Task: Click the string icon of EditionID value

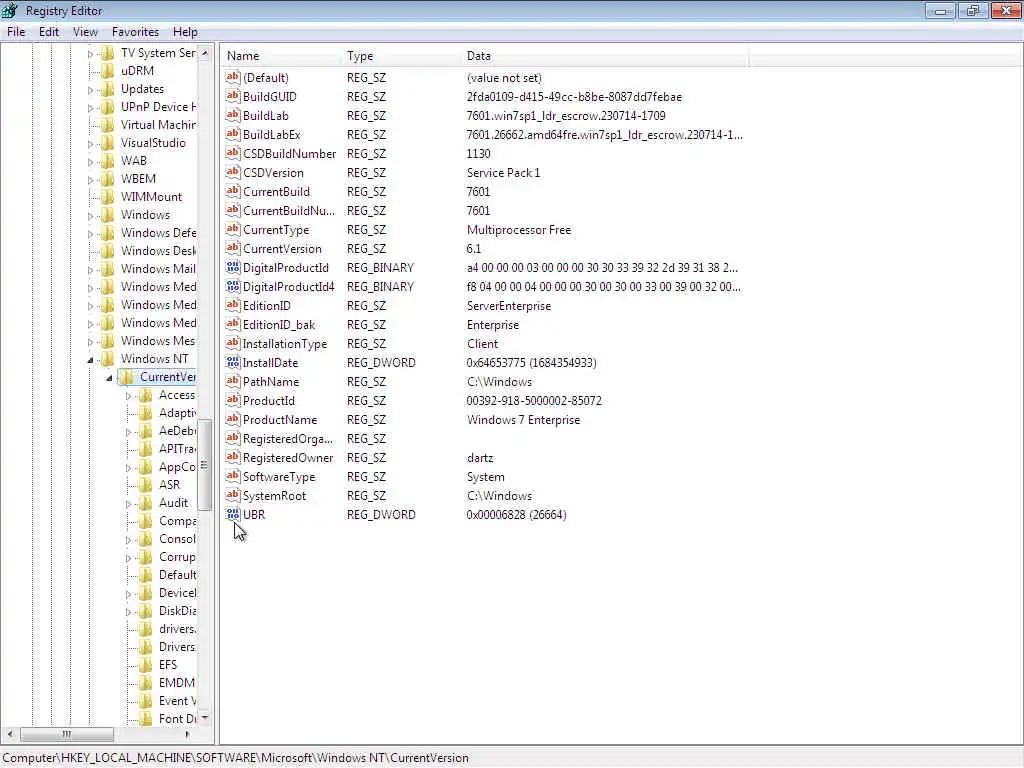Action: point(233,306)
